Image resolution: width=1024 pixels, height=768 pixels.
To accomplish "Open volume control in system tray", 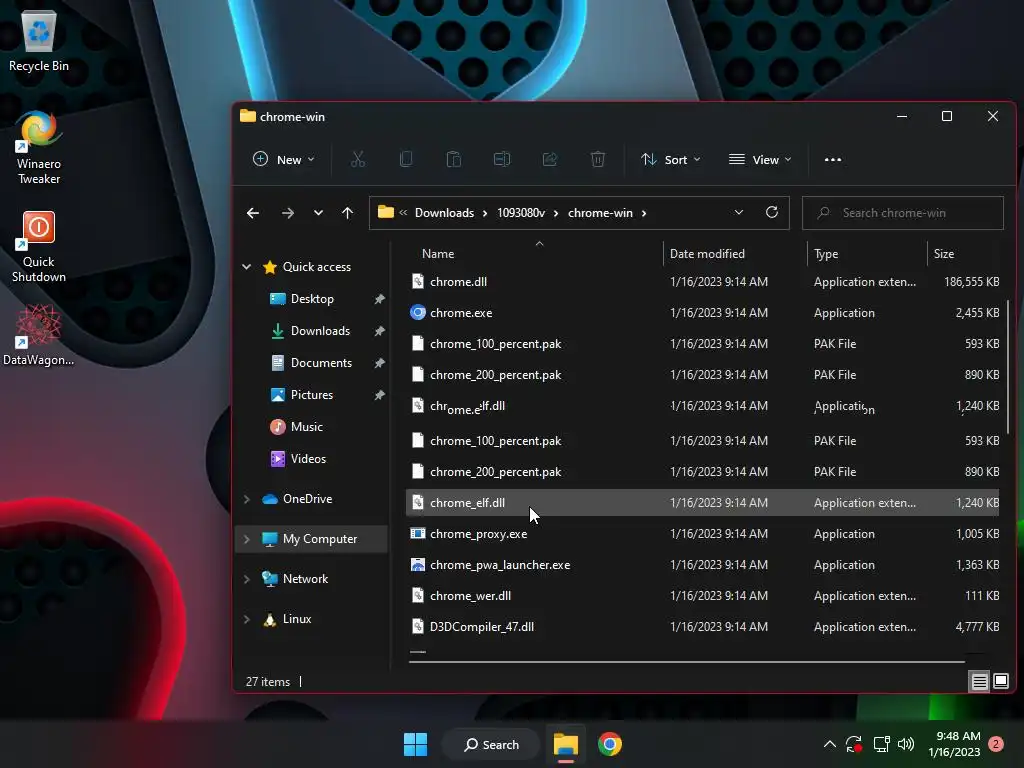I will (x=906, y=744).
